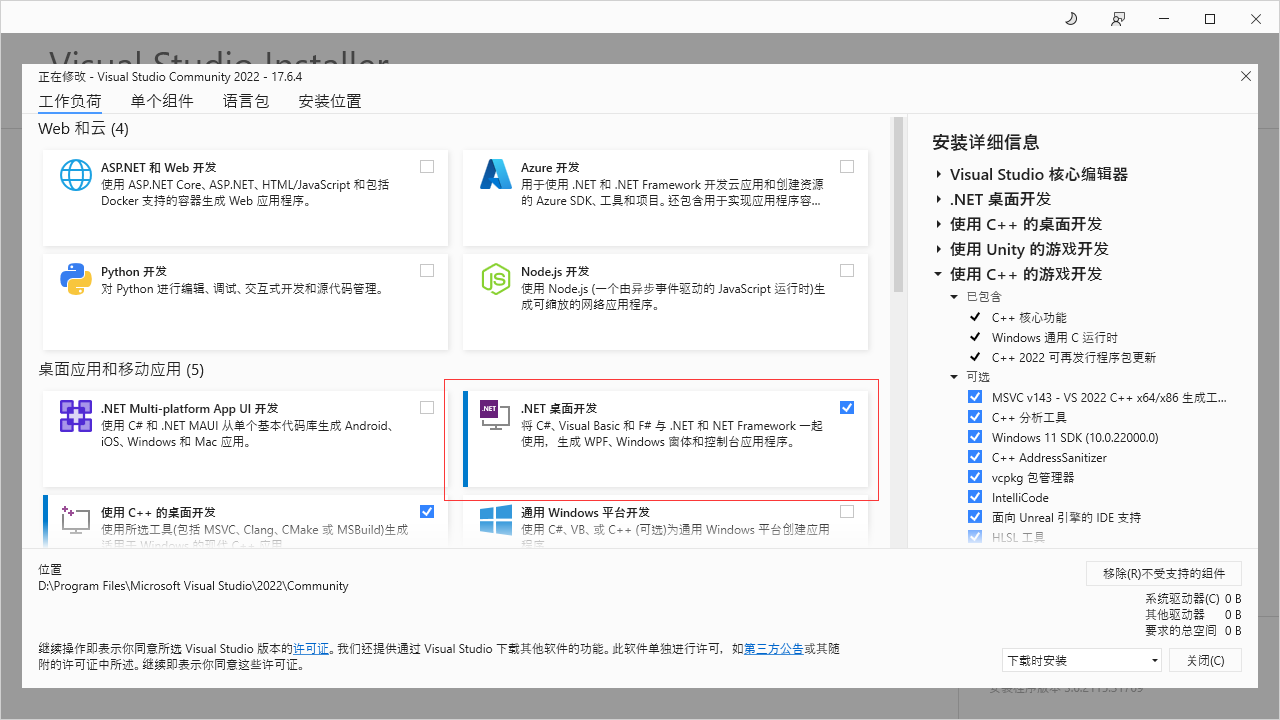
Task: Select C++ 2022 可再发行程序包更新 item
Action: [x=1074, y=357]
